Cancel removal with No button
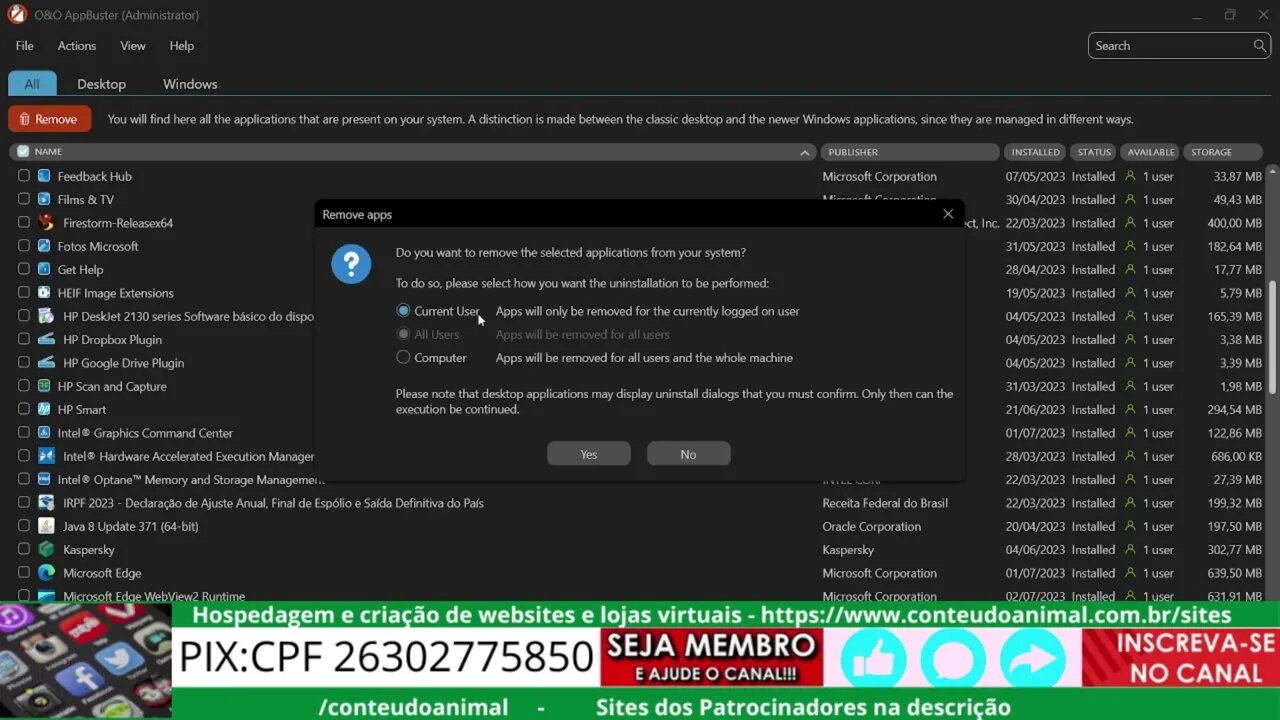This screenshot has height=720, width=1280. point(688,454)
